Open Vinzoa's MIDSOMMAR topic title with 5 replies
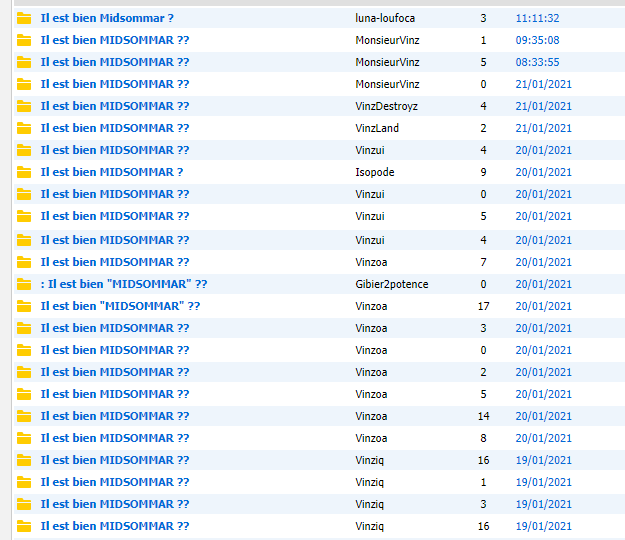 click(115, 394)
